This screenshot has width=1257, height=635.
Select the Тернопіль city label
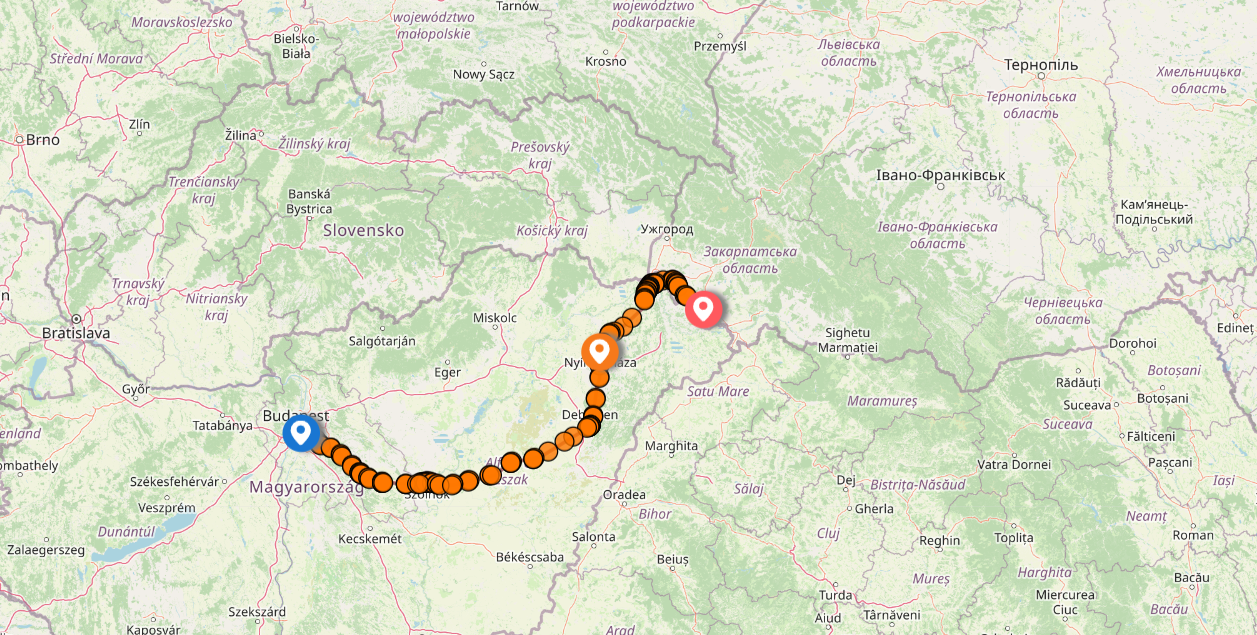(x=1041, y=65)
